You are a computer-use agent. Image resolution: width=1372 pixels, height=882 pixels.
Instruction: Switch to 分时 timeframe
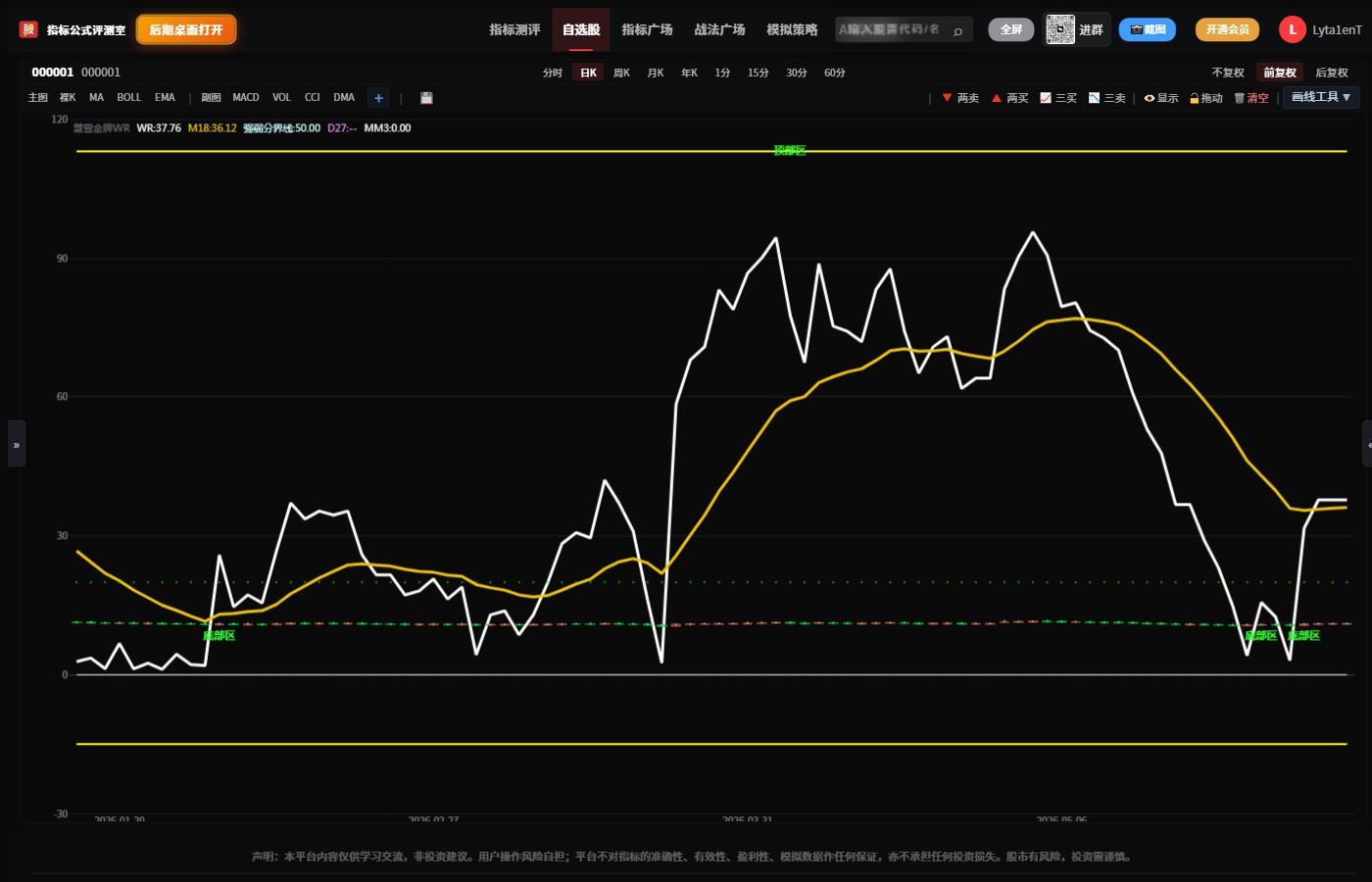tap(553, 73)
